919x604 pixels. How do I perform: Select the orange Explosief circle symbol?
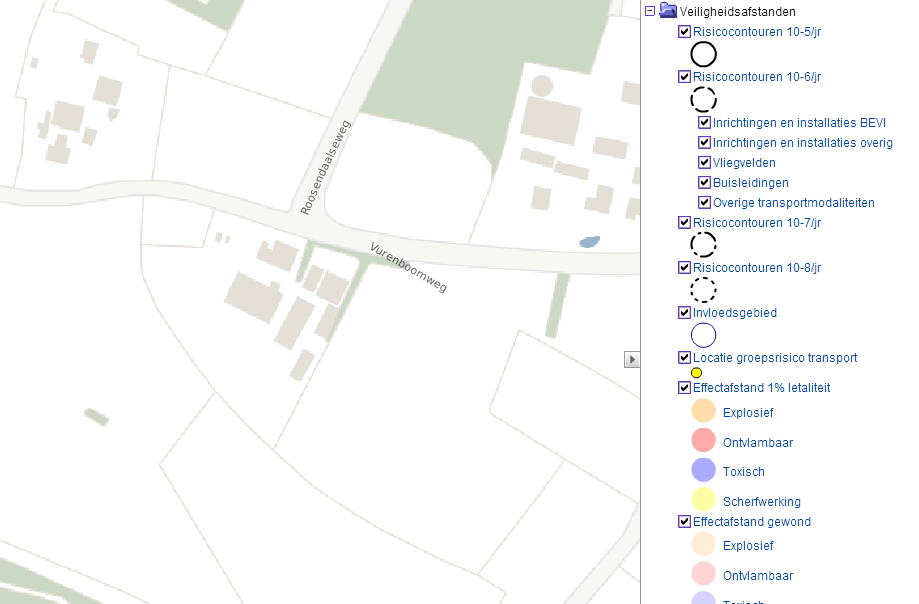(702, 410)
